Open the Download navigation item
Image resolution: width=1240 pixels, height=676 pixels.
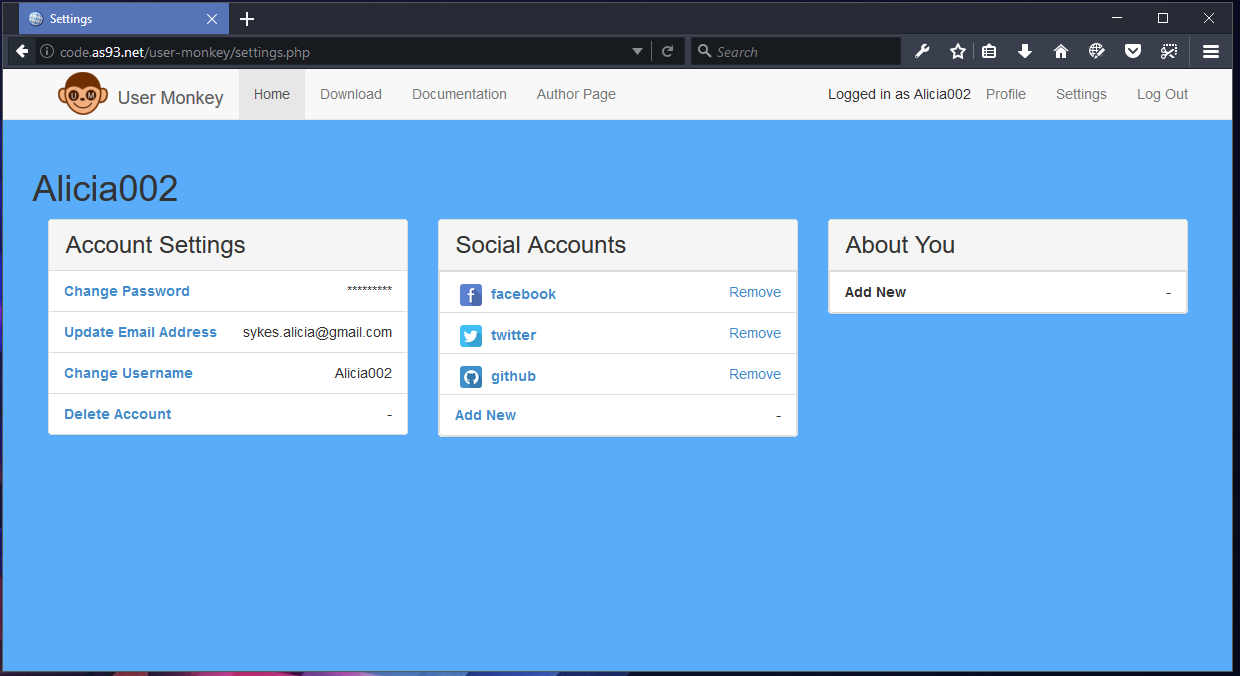click(x=351, y=94)
